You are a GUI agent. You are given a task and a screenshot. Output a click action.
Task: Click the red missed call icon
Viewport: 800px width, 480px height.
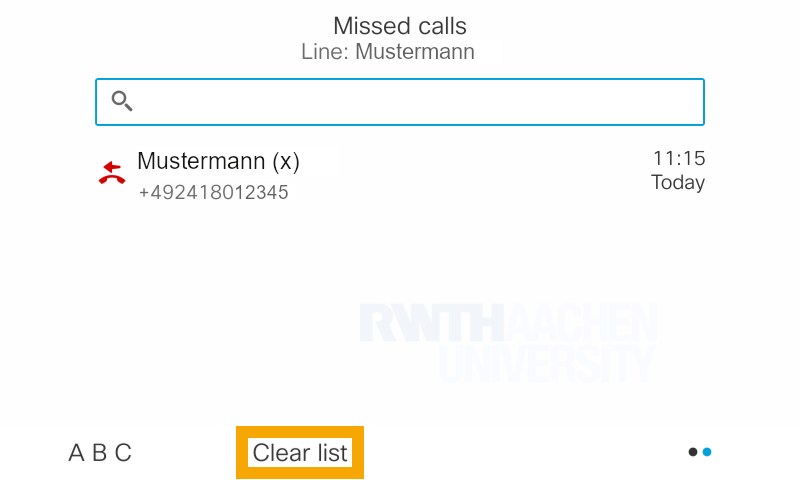112,174
